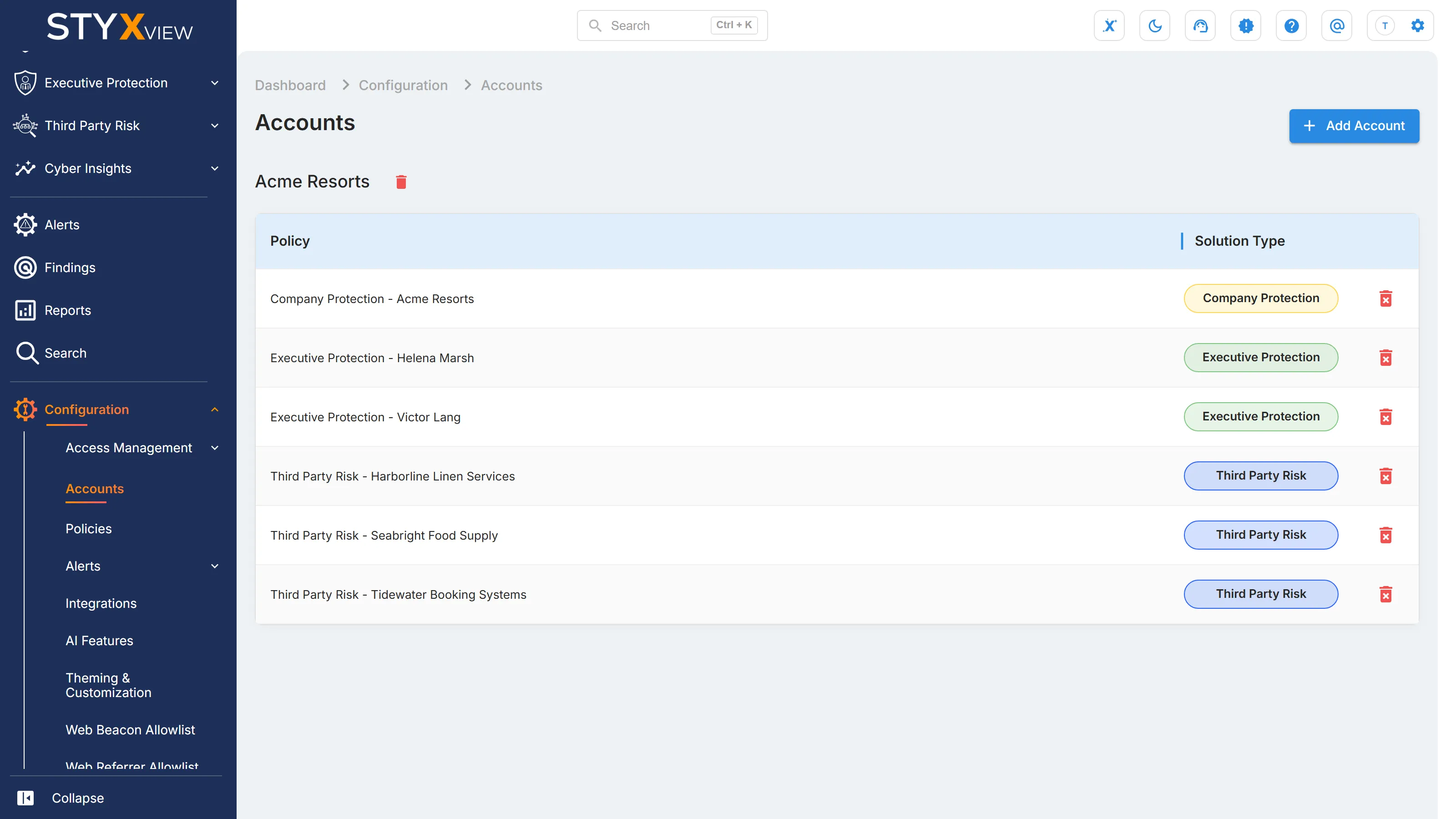Click the Accounts breadcrumb

[511, 85]
